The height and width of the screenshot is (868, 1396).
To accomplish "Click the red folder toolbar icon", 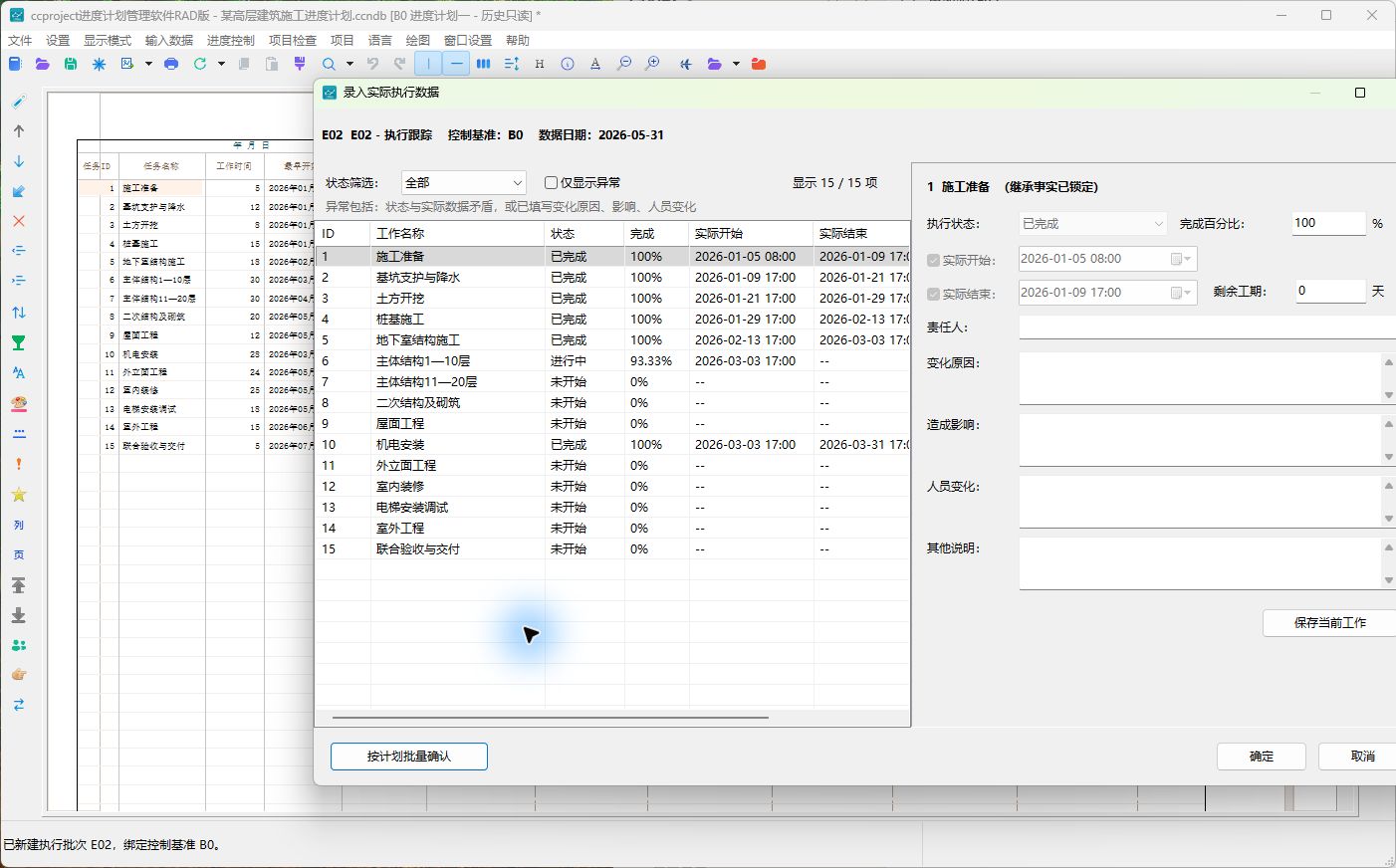I will 759,64.
